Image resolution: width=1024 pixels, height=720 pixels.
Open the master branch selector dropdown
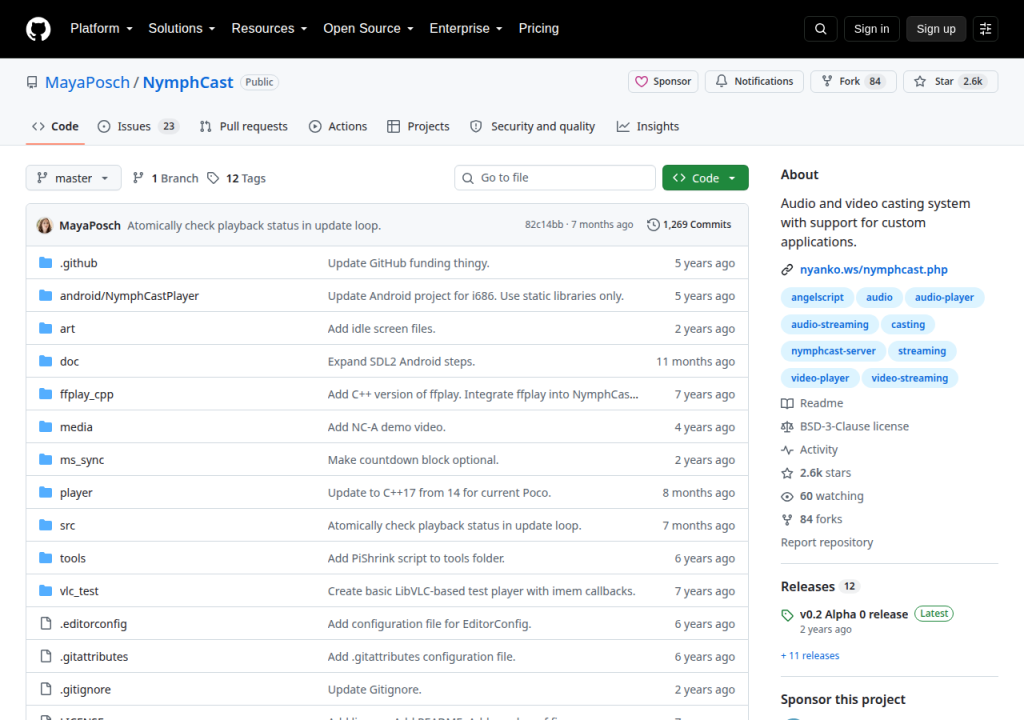(73, 178)
